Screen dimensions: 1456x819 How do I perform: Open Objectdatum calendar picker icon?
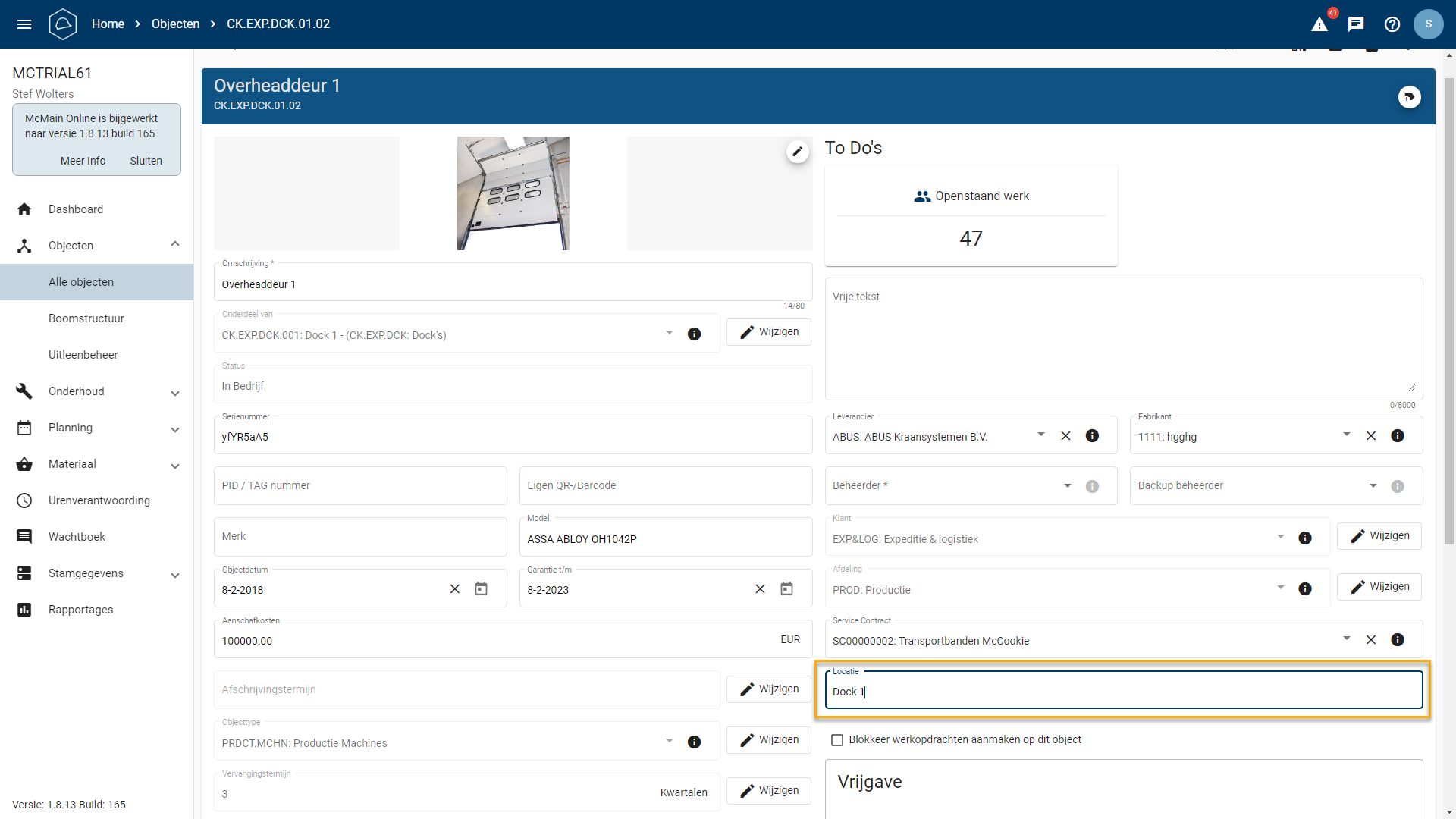point(481,589)
